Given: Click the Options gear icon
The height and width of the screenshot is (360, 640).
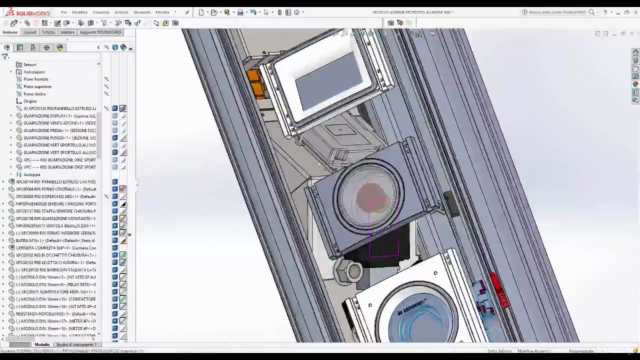Looking at the screenshot, I should (x=297, y=12).
